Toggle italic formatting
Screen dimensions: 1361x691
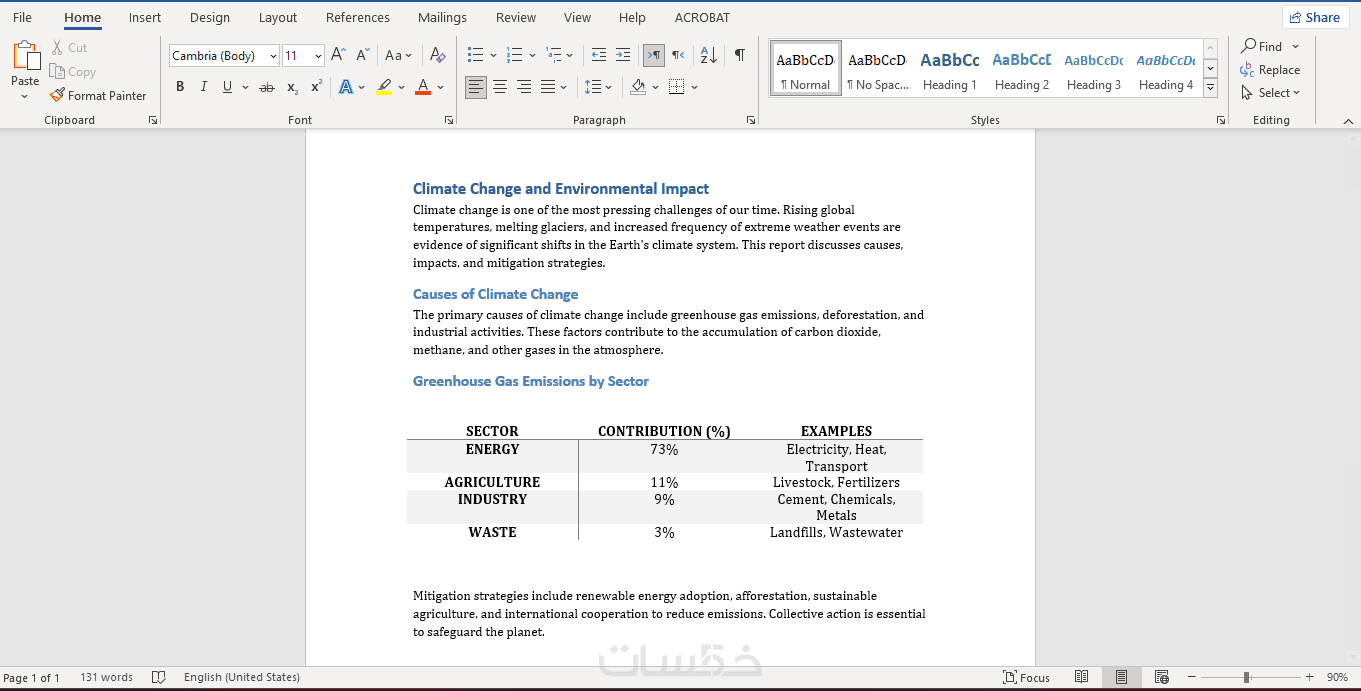(204, 88)
